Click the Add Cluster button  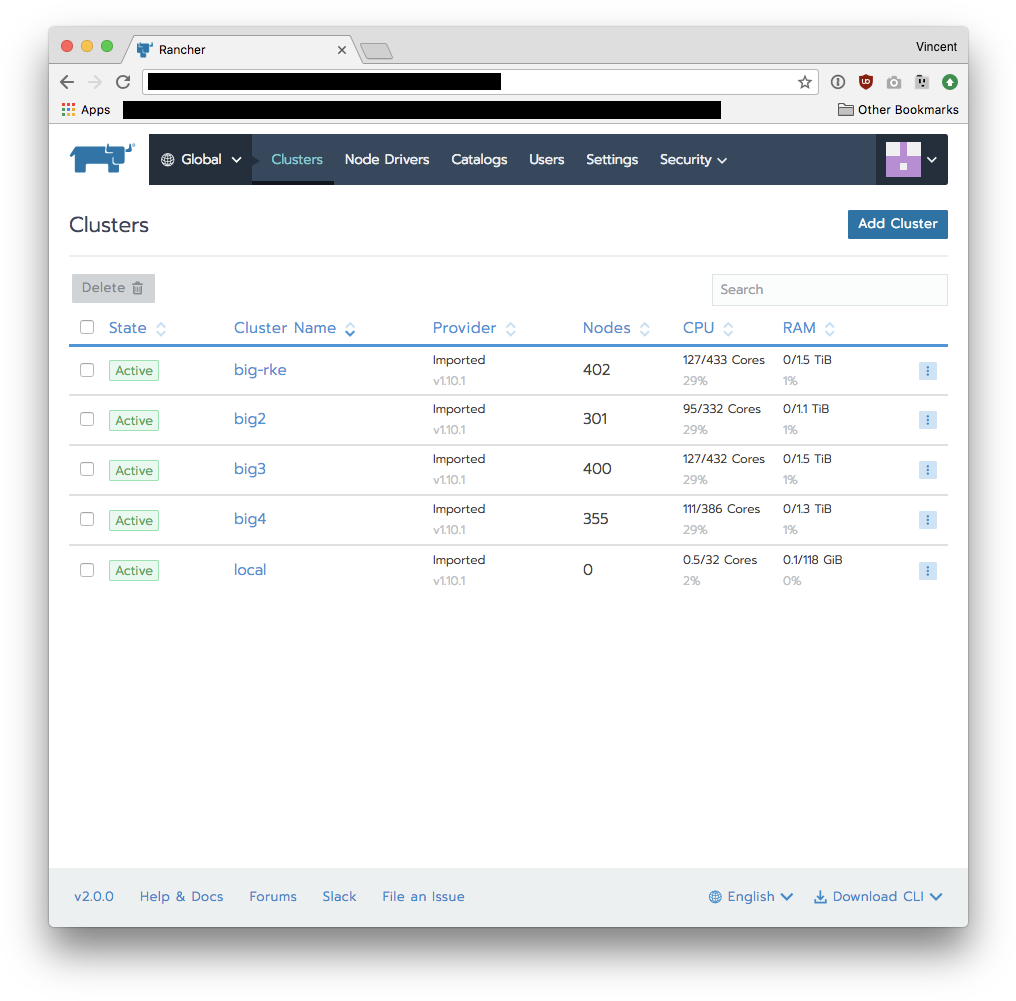[x=897, y=224]
